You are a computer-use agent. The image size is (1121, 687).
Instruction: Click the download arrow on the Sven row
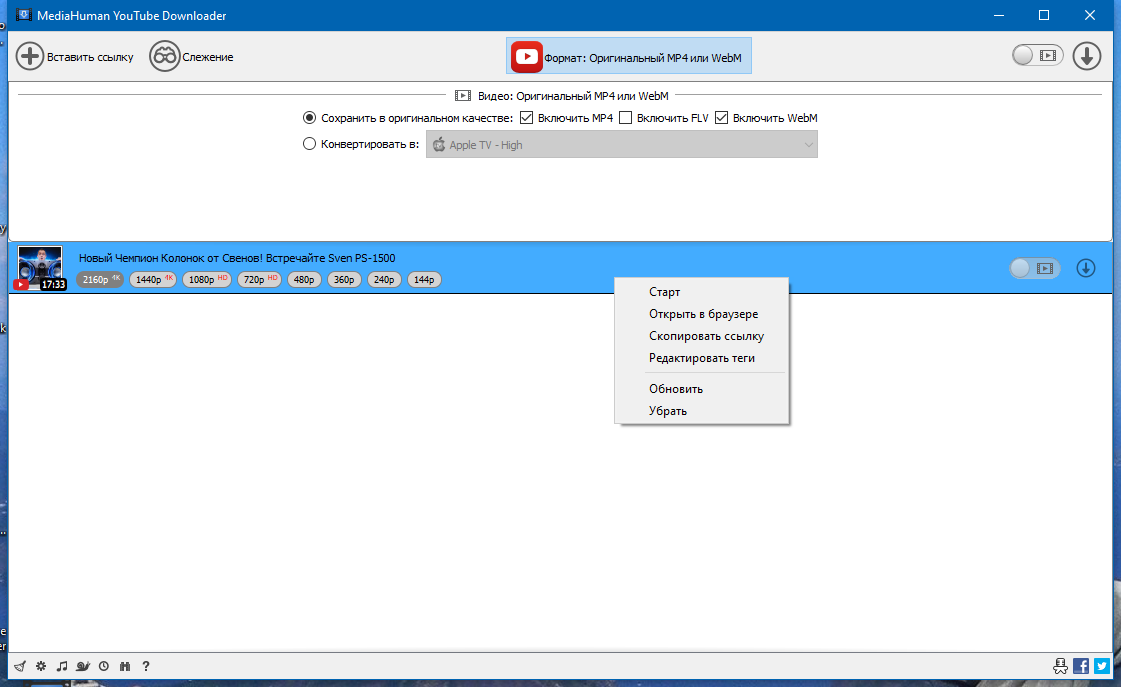click(x=1085, y=268)
